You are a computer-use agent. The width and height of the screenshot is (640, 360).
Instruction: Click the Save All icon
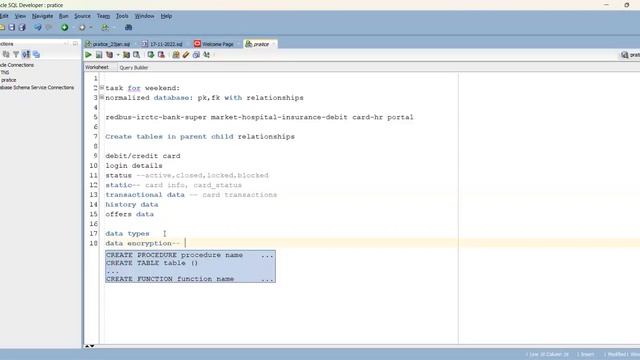click(x=22, y=27)
